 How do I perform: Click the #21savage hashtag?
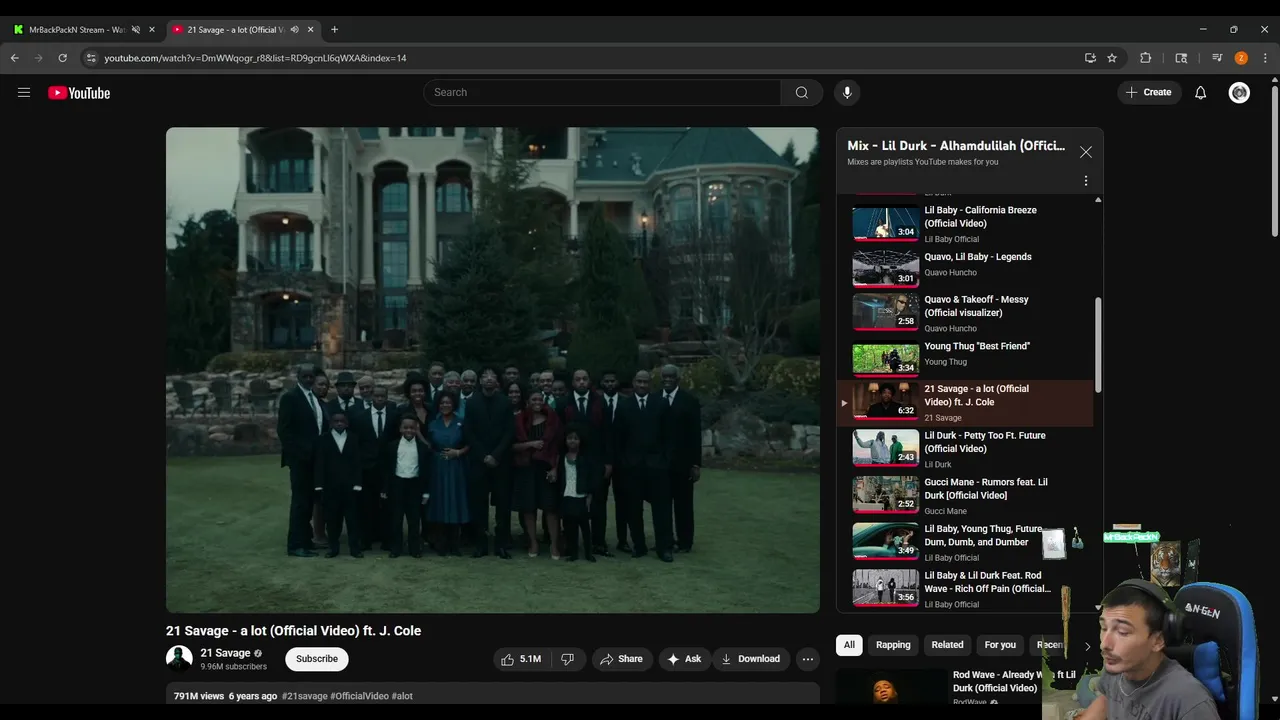305,696
